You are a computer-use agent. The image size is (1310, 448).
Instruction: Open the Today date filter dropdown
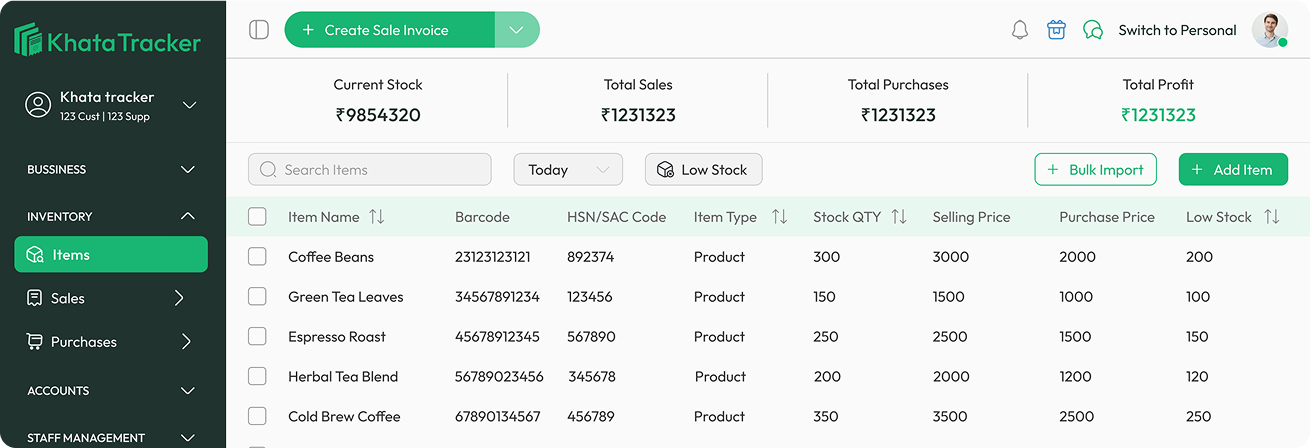click(568, 170)
